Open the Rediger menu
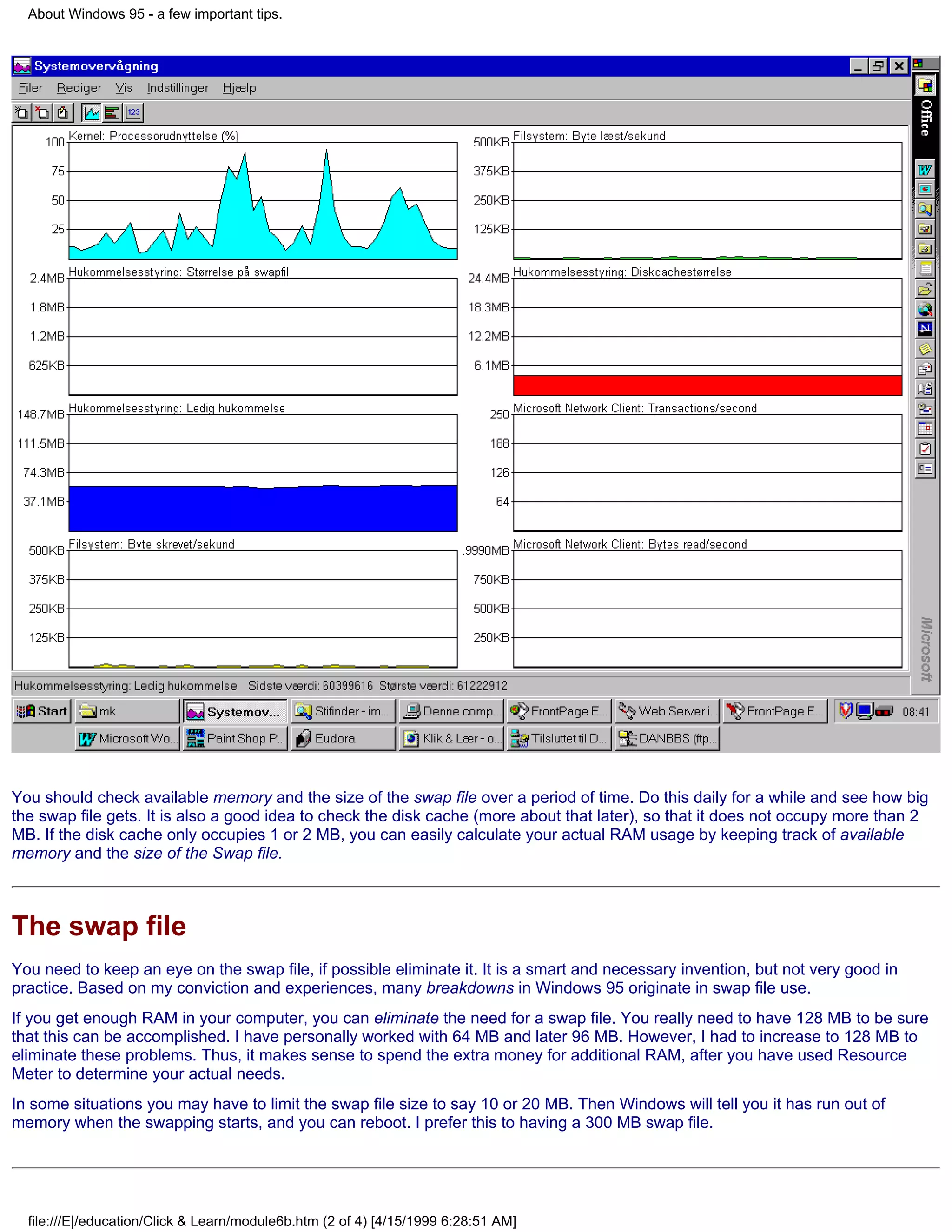The height and width of the screenshot is (1232, 952). [x=79, y=88]
